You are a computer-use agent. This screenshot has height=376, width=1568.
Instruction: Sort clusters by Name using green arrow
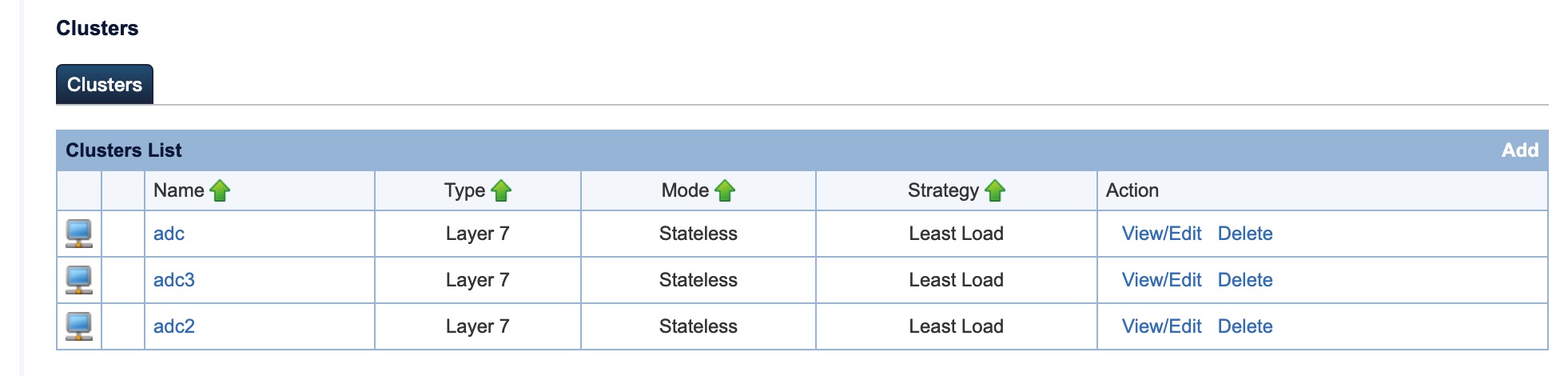tap(220, 191)
